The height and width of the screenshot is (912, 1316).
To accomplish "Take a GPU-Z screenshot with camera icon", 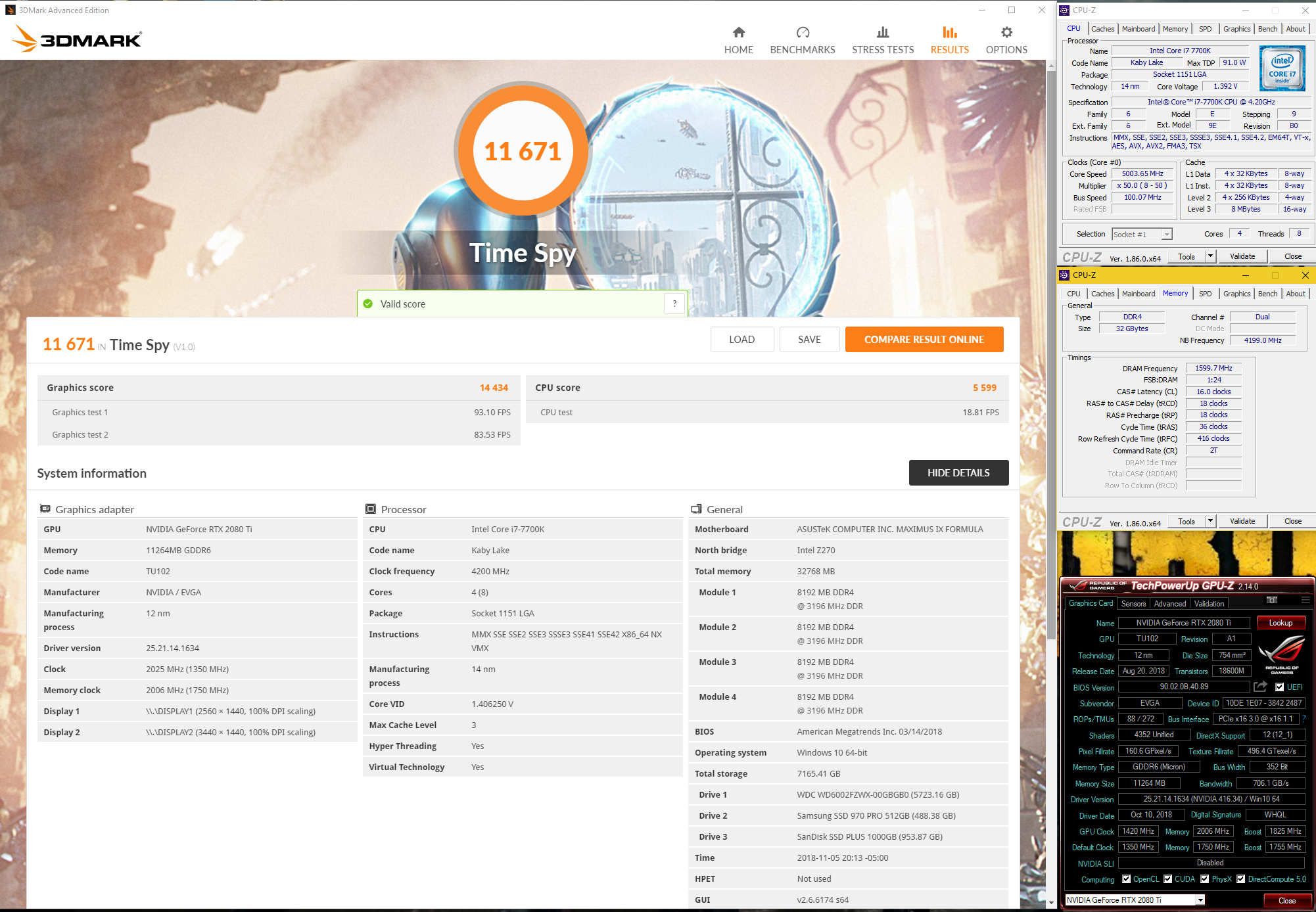I will point(1272,600).
